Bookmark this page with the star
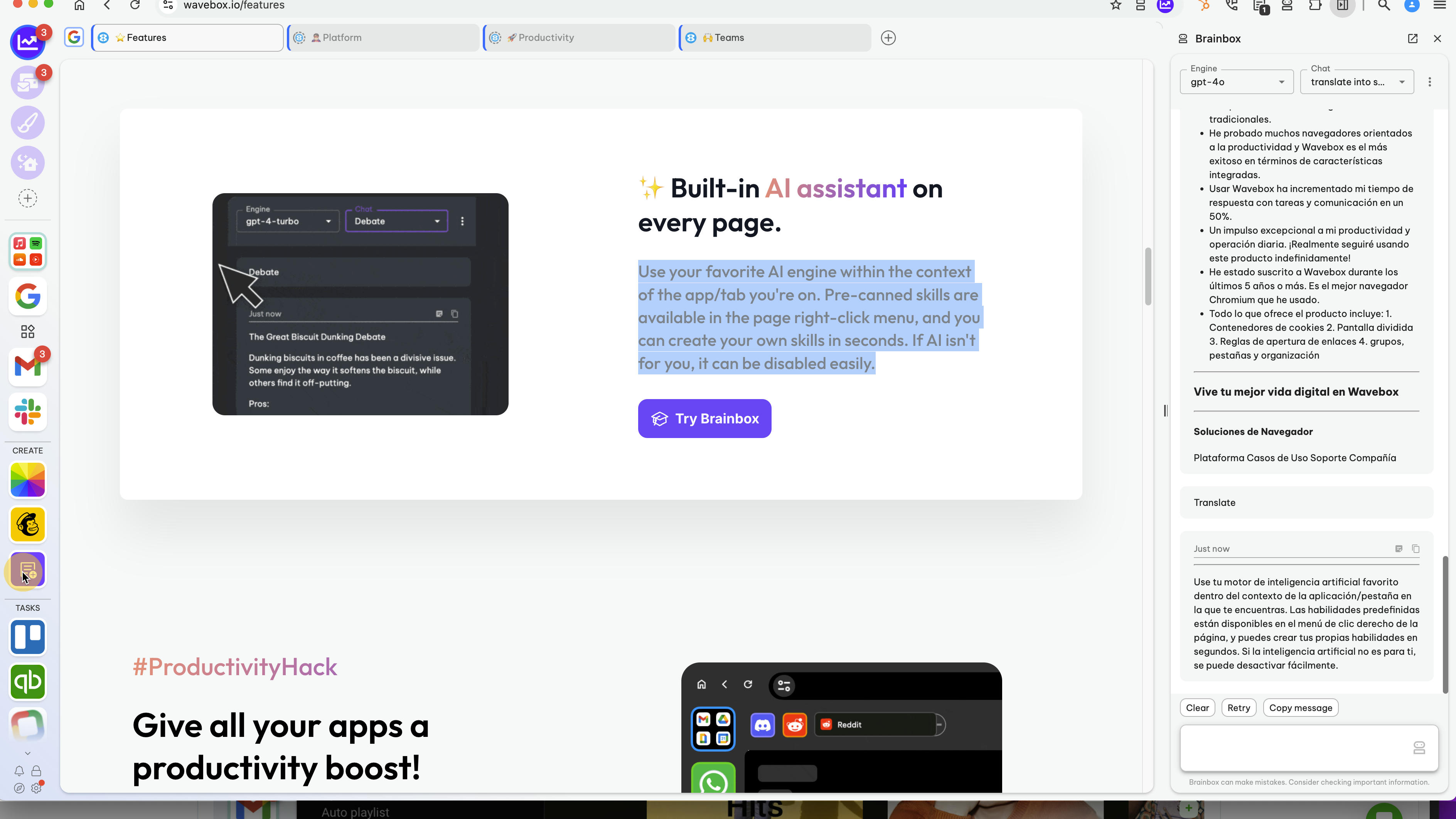The width and height of the screenshot is (1456, 819). pyautogui.click(x=1116, y=5)
